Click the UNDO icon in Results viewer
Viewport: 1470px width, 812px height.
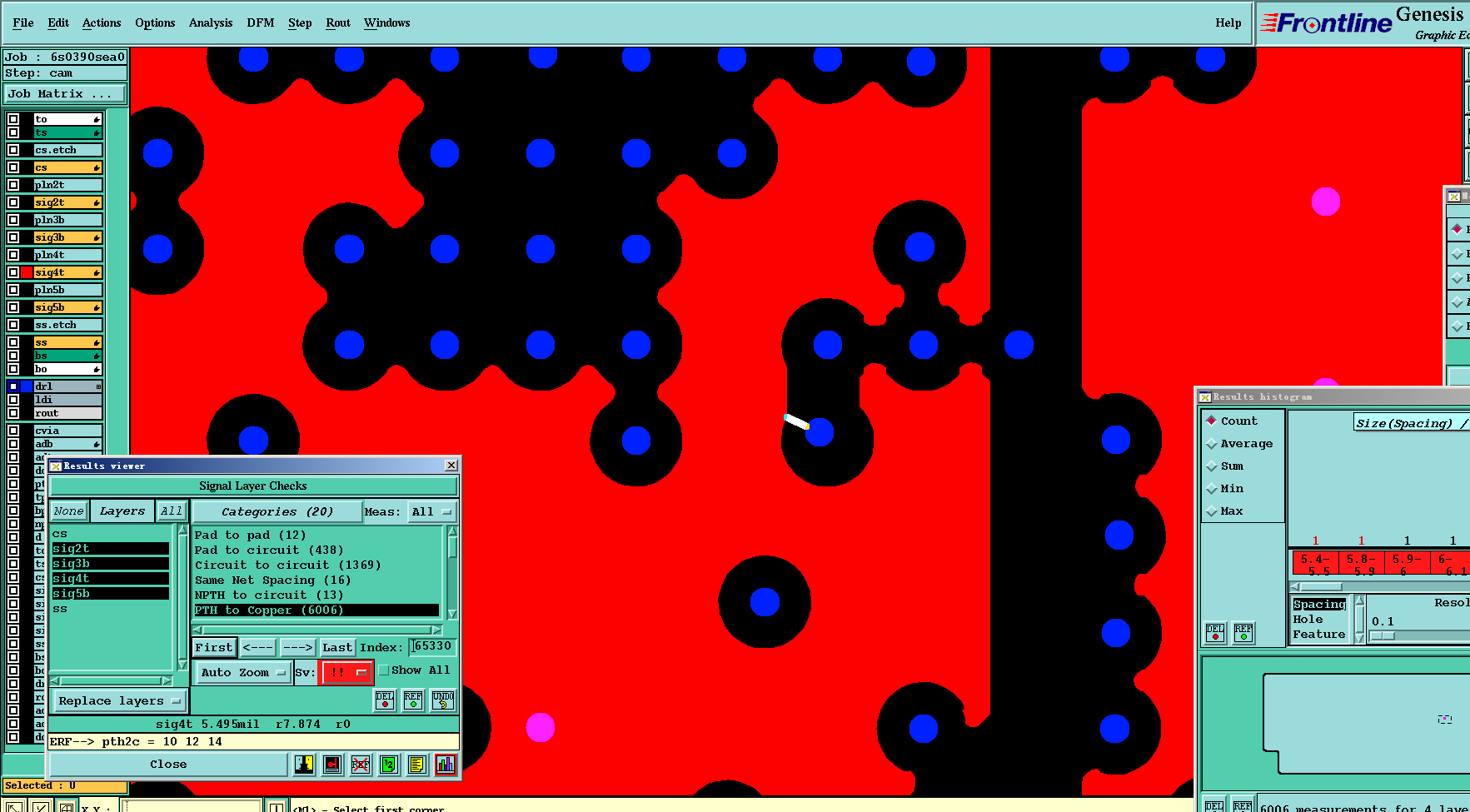tap(443, 700)
